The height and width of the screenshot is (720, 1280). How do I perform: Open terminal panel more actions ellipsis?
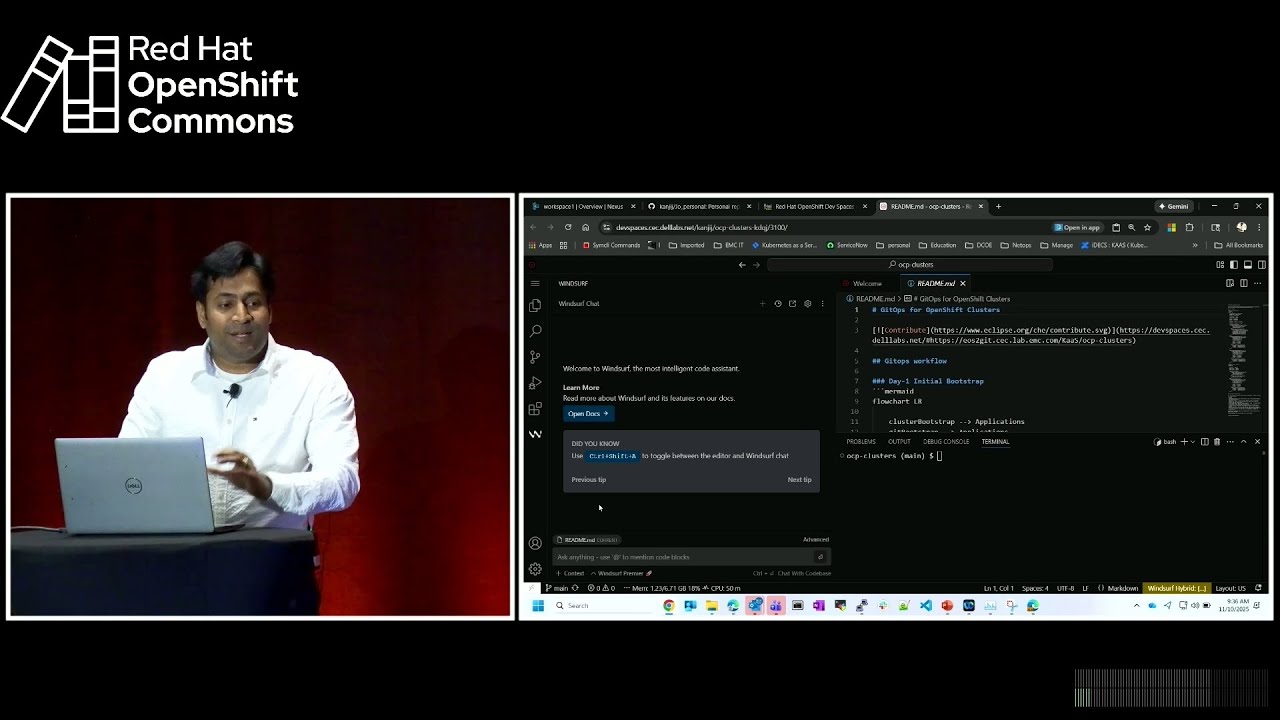(1229, 441)
